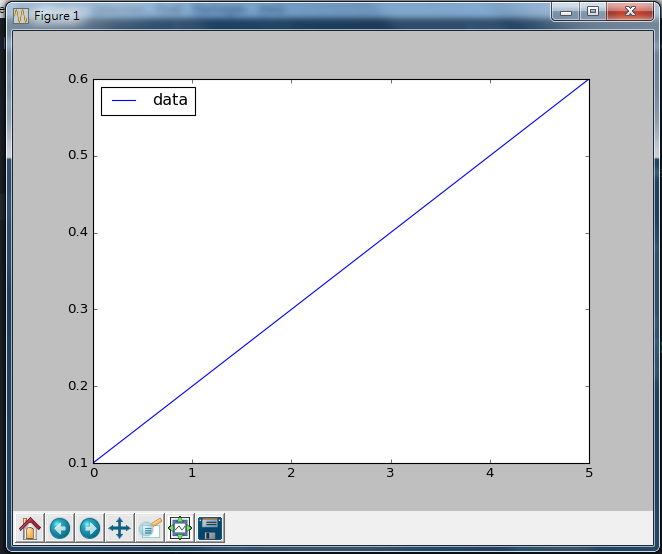662x554 pixels.
Task: Click the y-axis label 0.3
Action: pyautogui.click(x=78, y=309)
